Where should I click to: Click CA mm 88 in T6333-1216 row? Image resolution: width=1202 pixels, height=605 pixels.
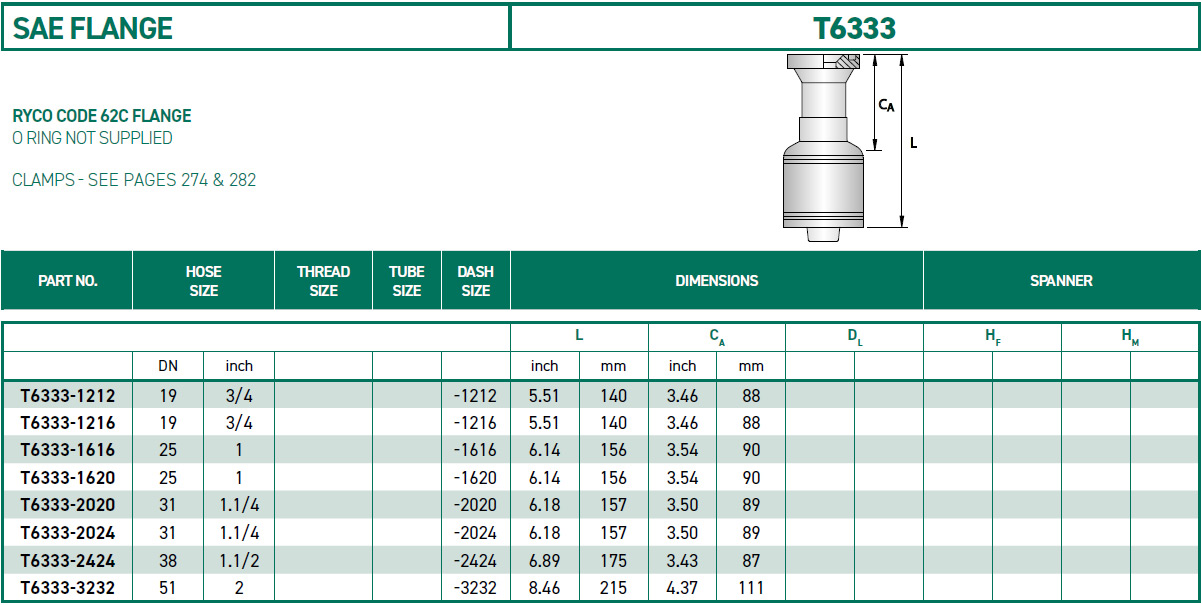tap(751, 423)
